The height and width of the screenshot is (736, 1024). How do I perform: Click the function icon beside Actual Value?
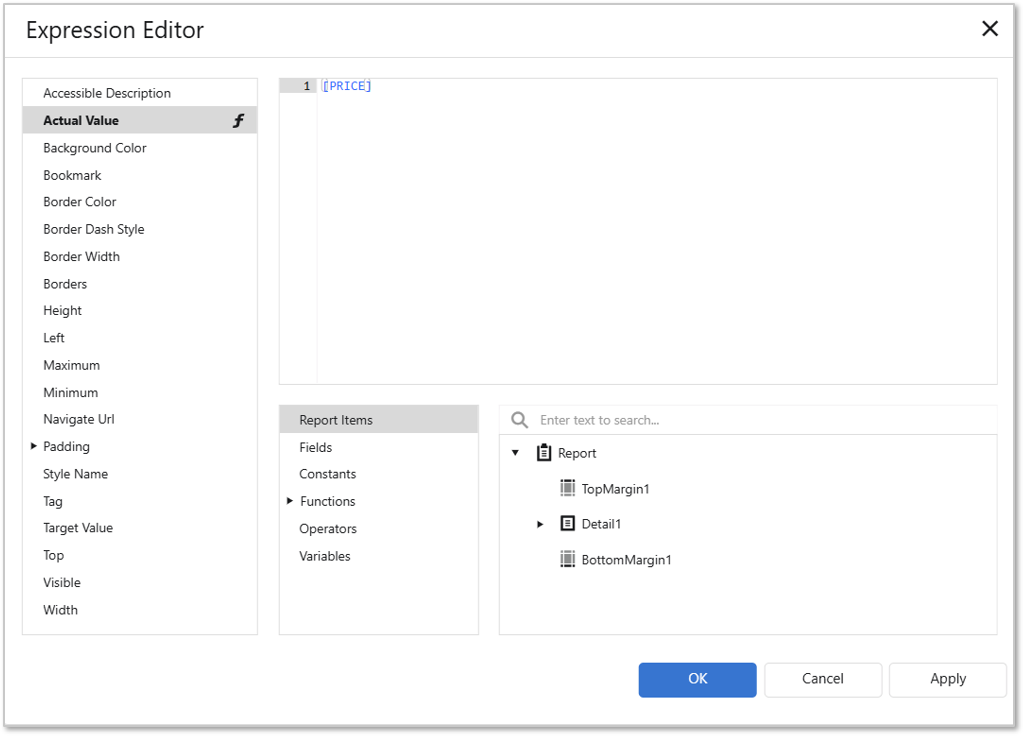[x=239, y=121]
